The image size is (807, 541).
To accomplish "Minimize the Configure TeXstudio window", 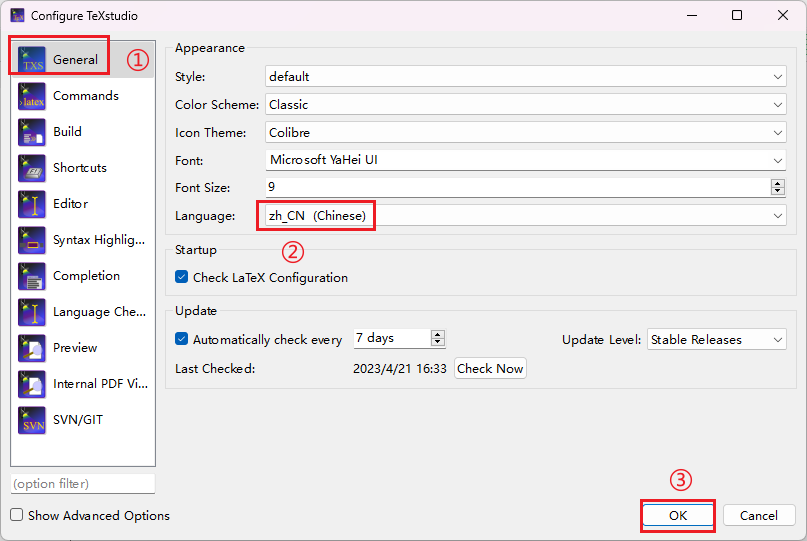I will pos(692,15).
